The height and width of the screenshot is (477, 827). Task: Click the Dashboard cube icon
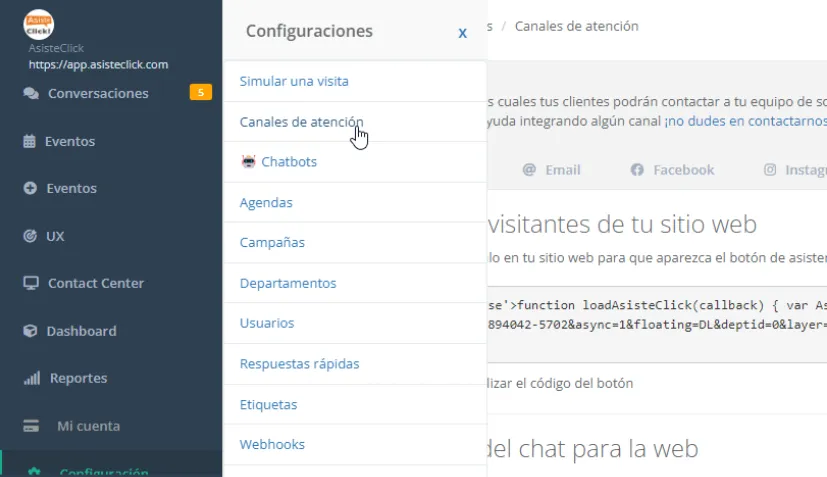tap(30, 331)
